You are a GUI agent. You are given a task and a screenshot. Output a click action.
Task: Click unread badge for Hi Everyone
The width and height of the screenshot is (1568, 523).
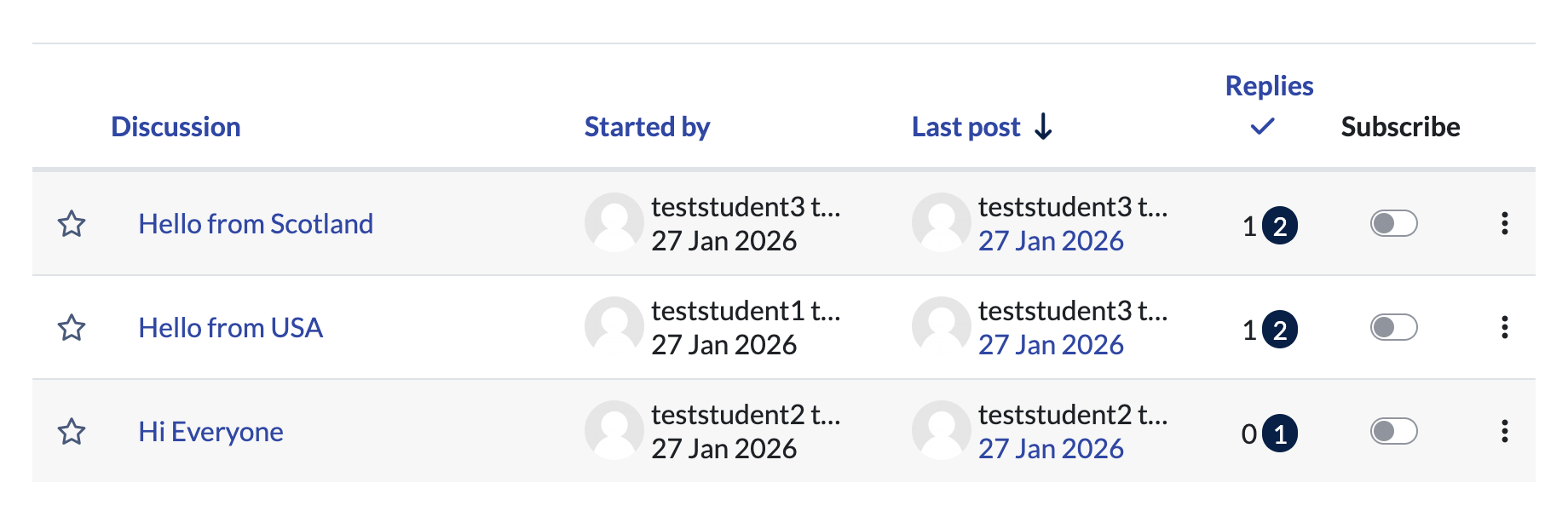coord(1280,434)
